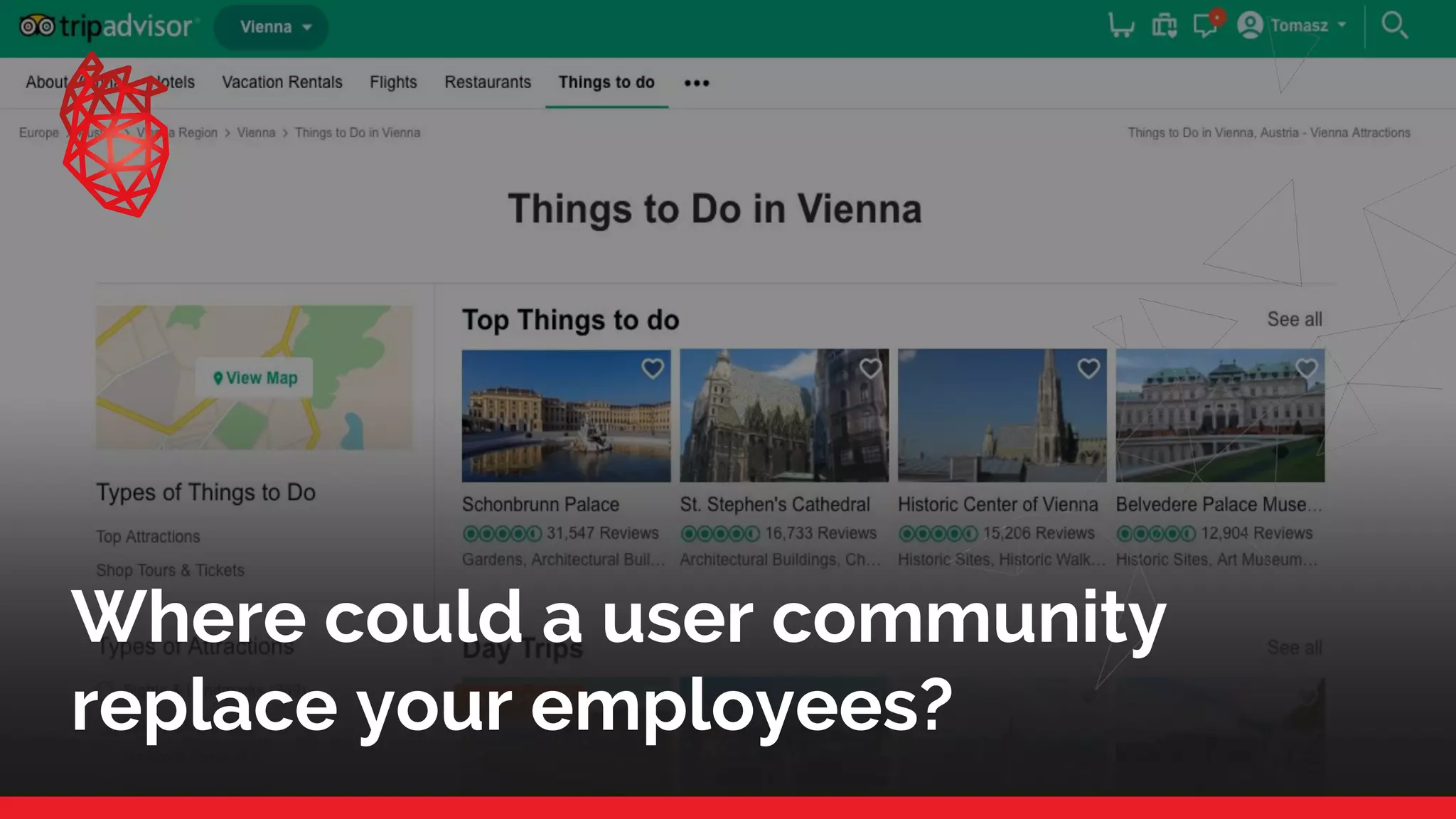This screenshot has height=819, width=1456.
Task: Open the messages inbox icon
Action: coord(1206,26)
